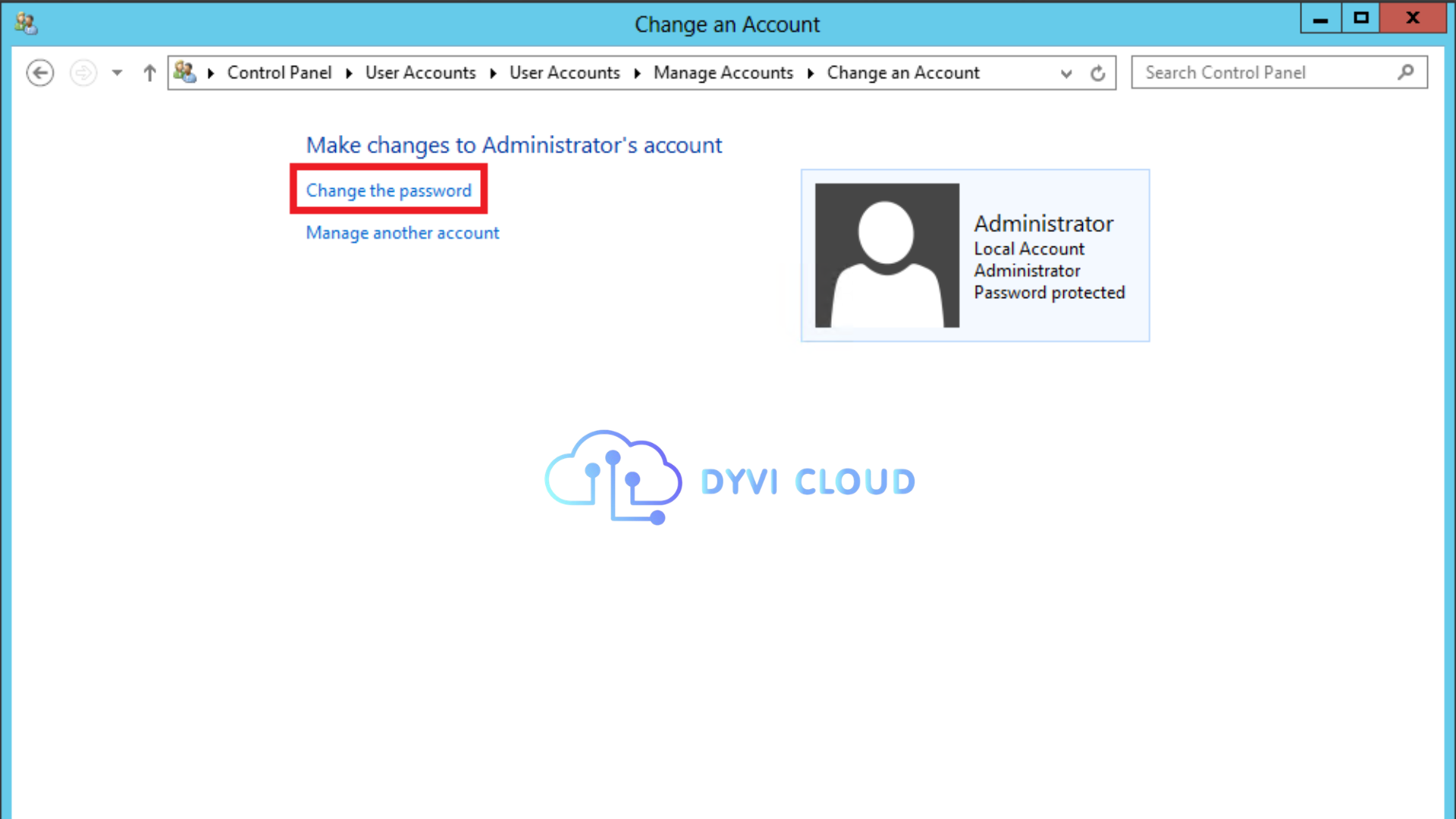Viewport: 1456px width, 819px height.
Task: Click the breadcrumb arrow after Control Panel
Action: point(349,73)
